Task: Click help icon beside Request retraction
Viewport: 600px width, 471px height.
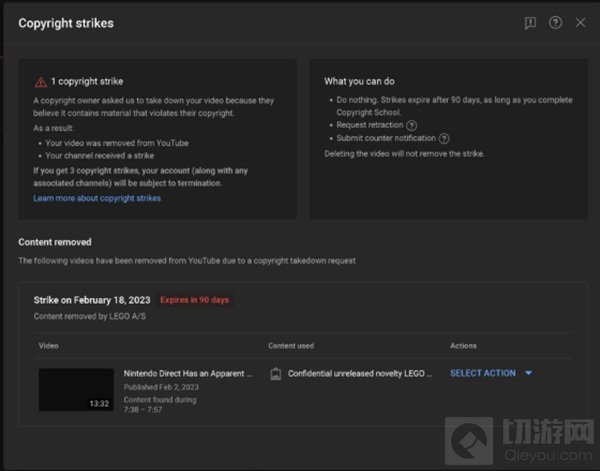Action: point(412,125)
